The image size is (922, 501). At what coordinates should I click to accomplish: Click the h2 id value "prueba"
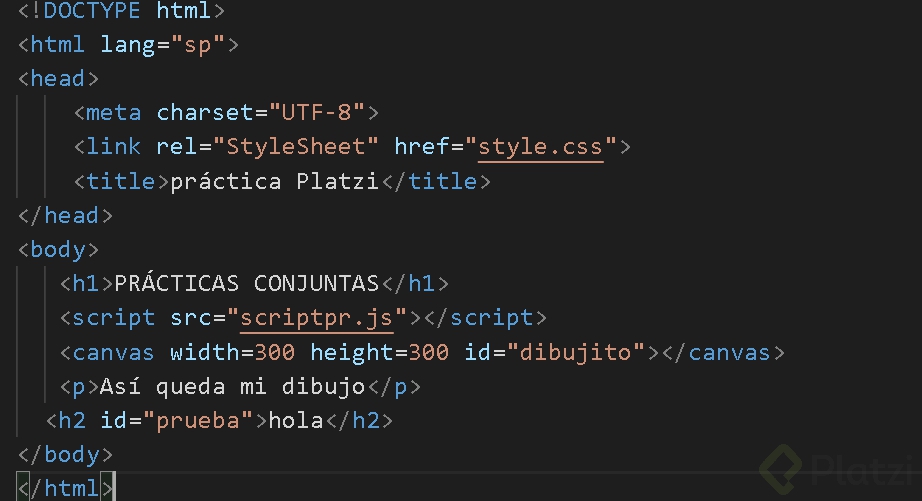(x=198, y=421)
